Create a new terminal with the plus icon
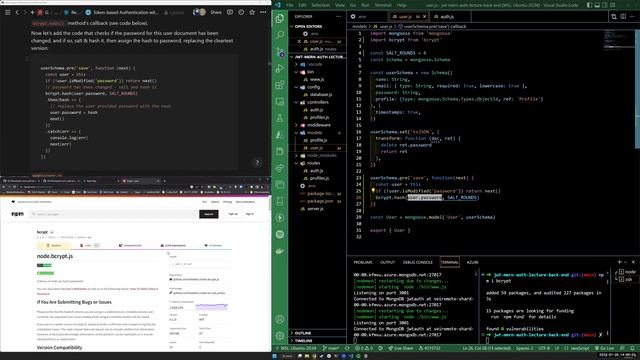The image size is (640, 360). [620, 262]
